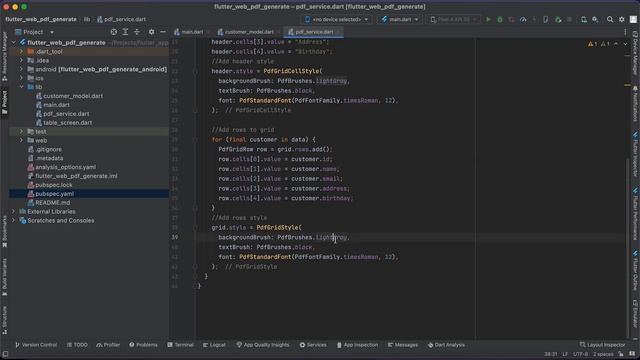Click the Search Everywhere magnifier icon
Screen dimensions: 640x360
[x=610, y=19]
